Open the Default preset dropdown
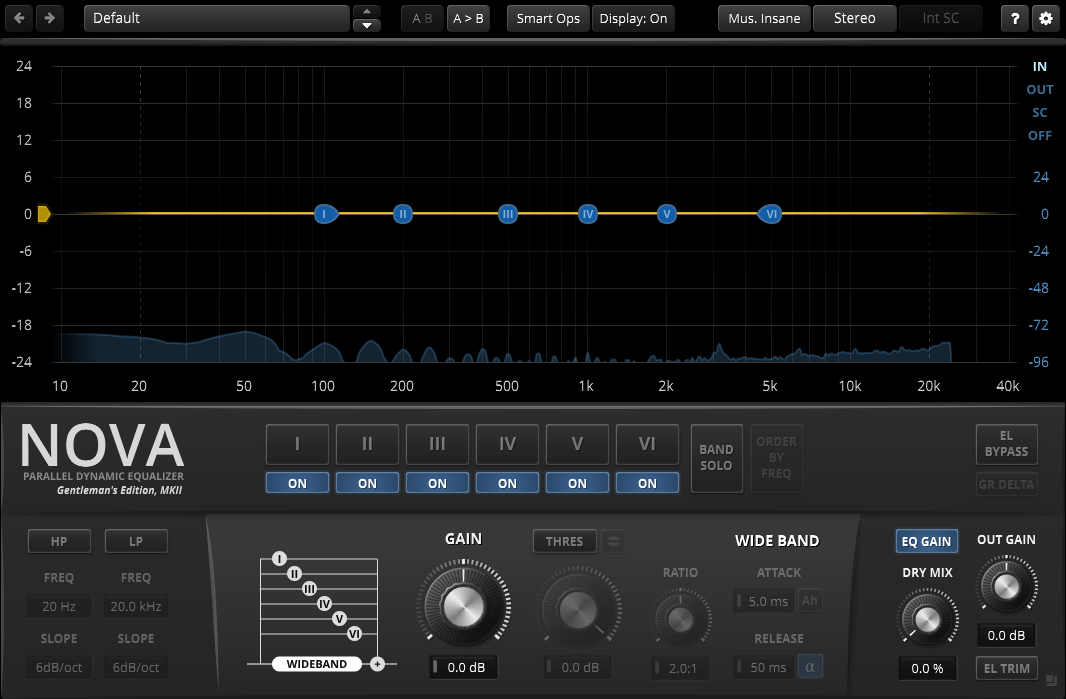 (x=217, y=18)
